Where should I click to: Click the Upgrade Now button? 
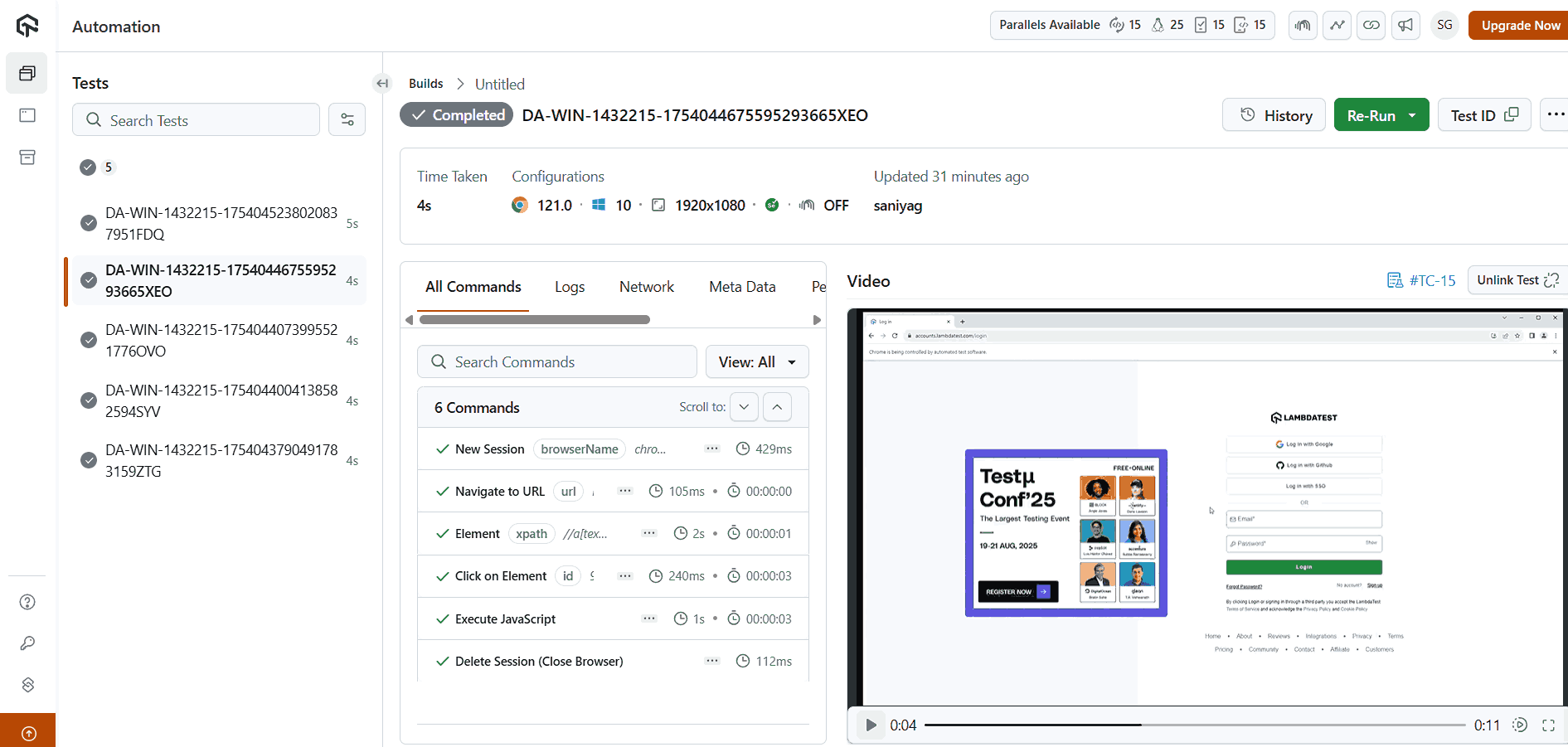pos(1520,25)
